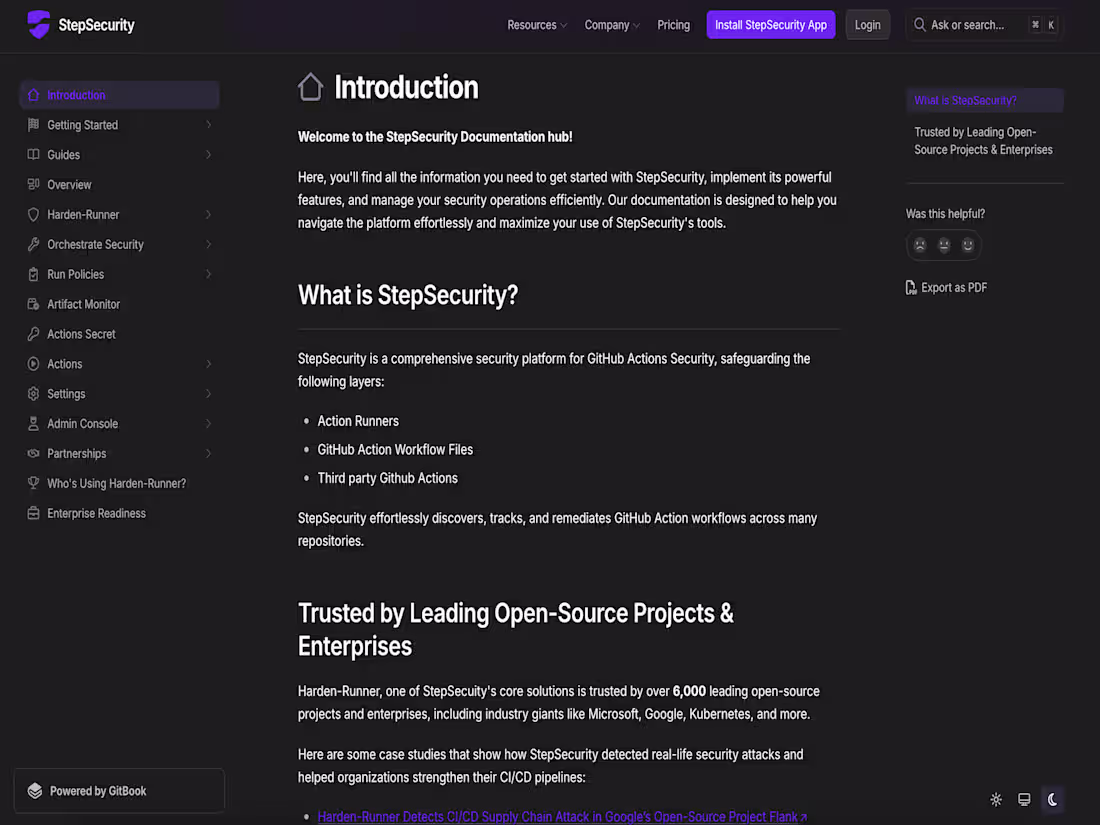Expand the Settings sidebar section
This screenshot has height=825, width=1100.
(x=208, y=394)
